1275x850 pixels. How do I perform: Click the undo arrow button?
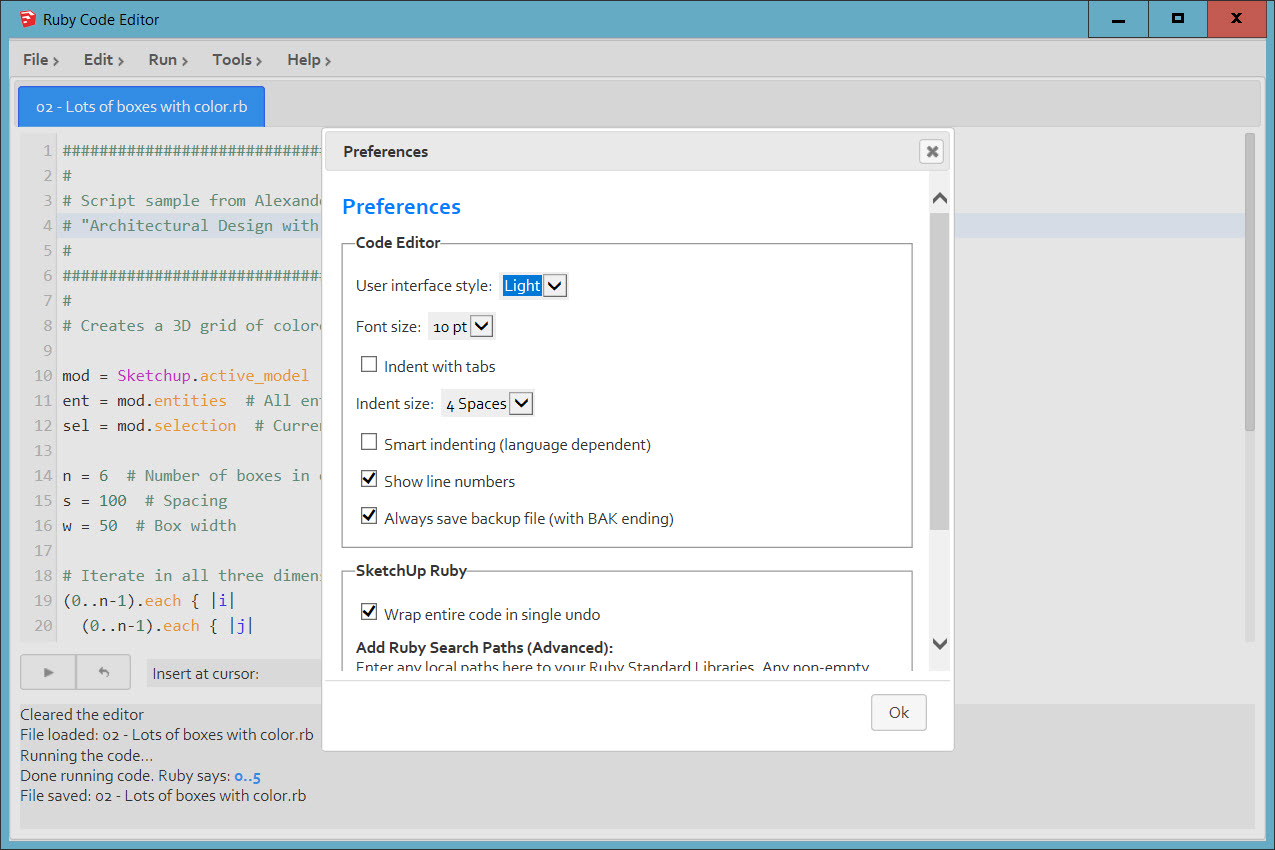[x=103, y=673]
